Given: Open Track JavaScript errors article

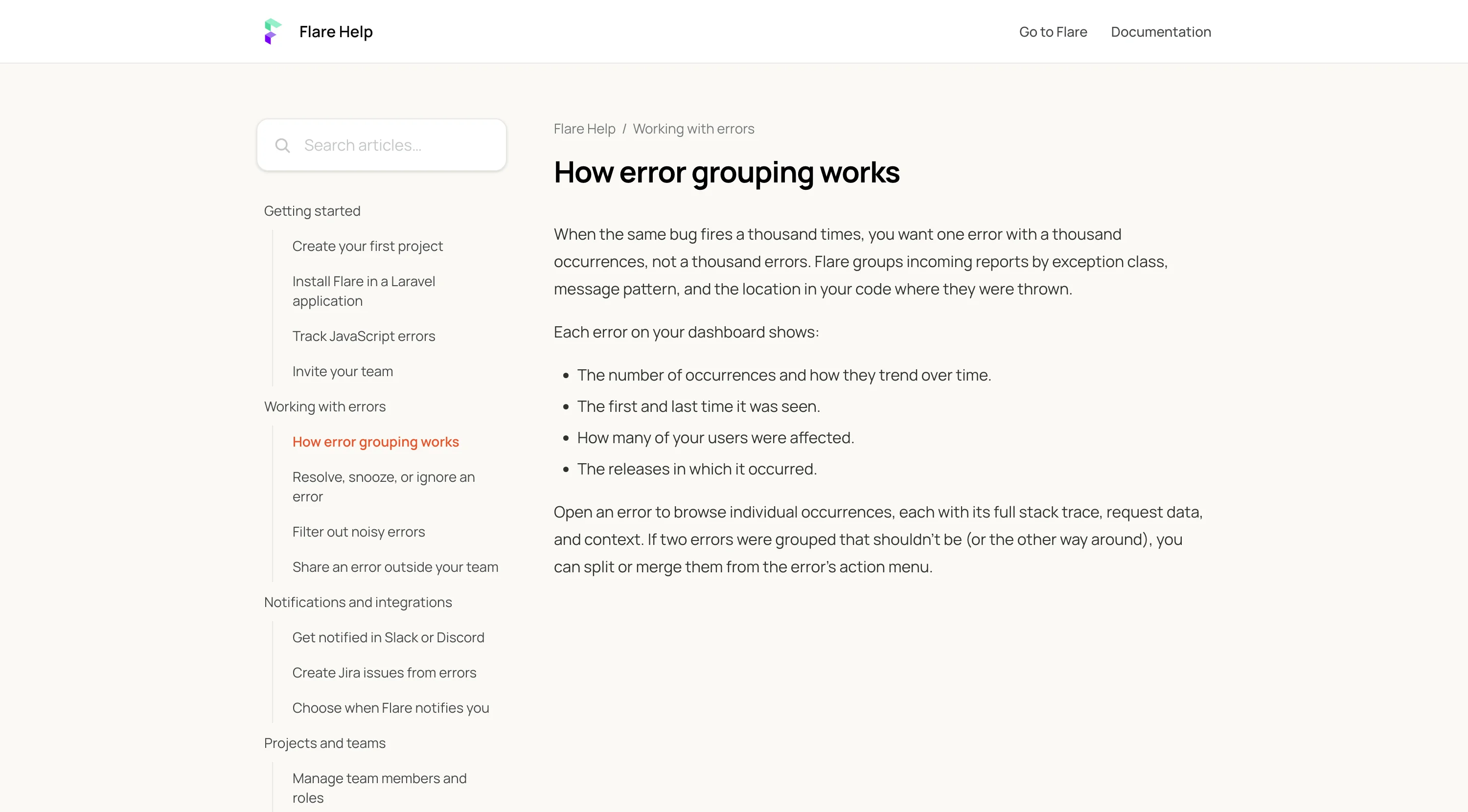Looking at the screenshot, I should point(364,336).
